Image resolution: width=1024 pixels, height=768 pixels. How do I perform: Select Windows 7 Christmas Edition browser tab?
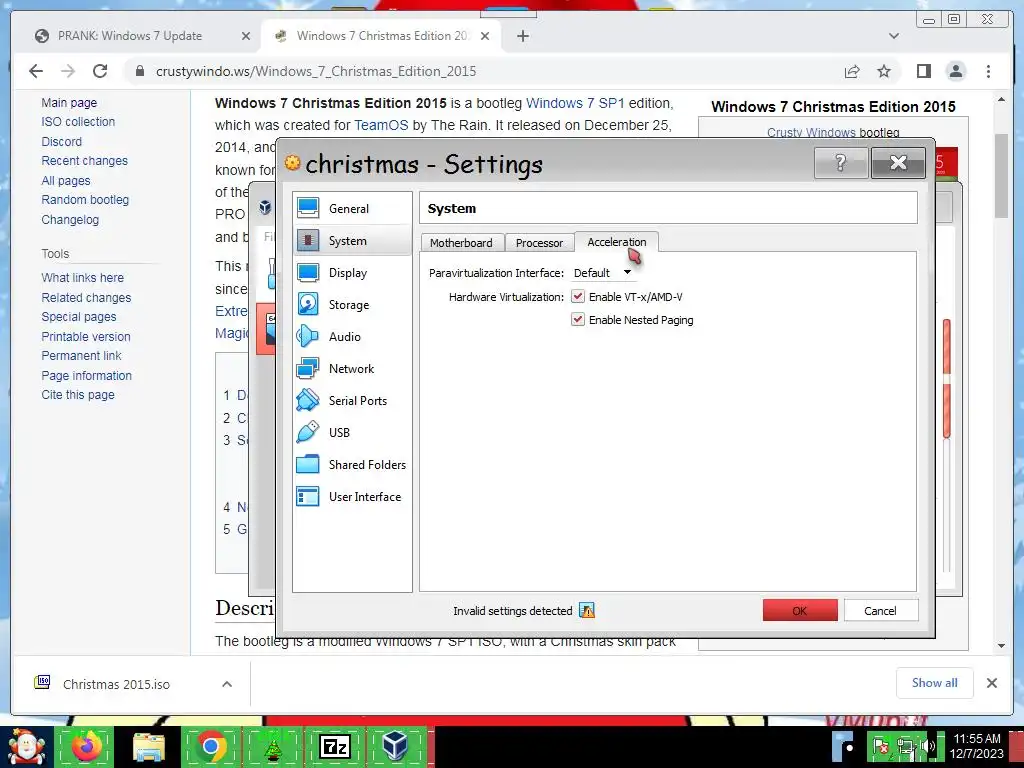click(382, 36)
